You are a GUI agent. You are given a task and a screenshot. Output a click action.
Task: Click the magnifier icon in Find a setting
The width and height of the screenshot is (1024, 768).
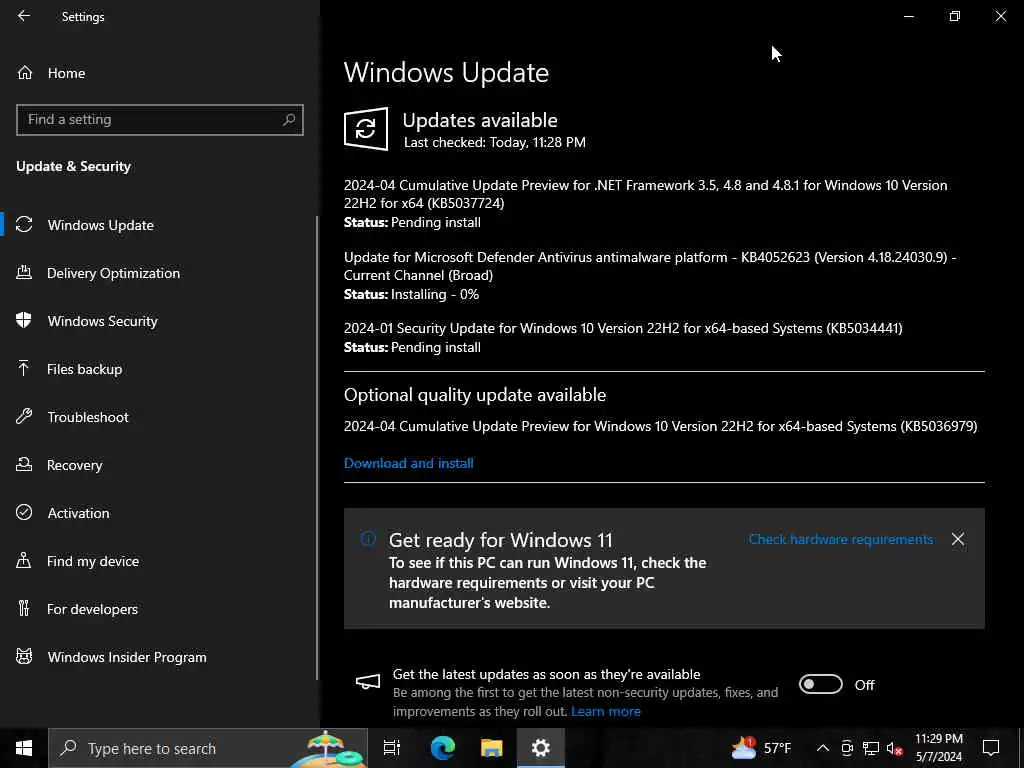(289, 120)
